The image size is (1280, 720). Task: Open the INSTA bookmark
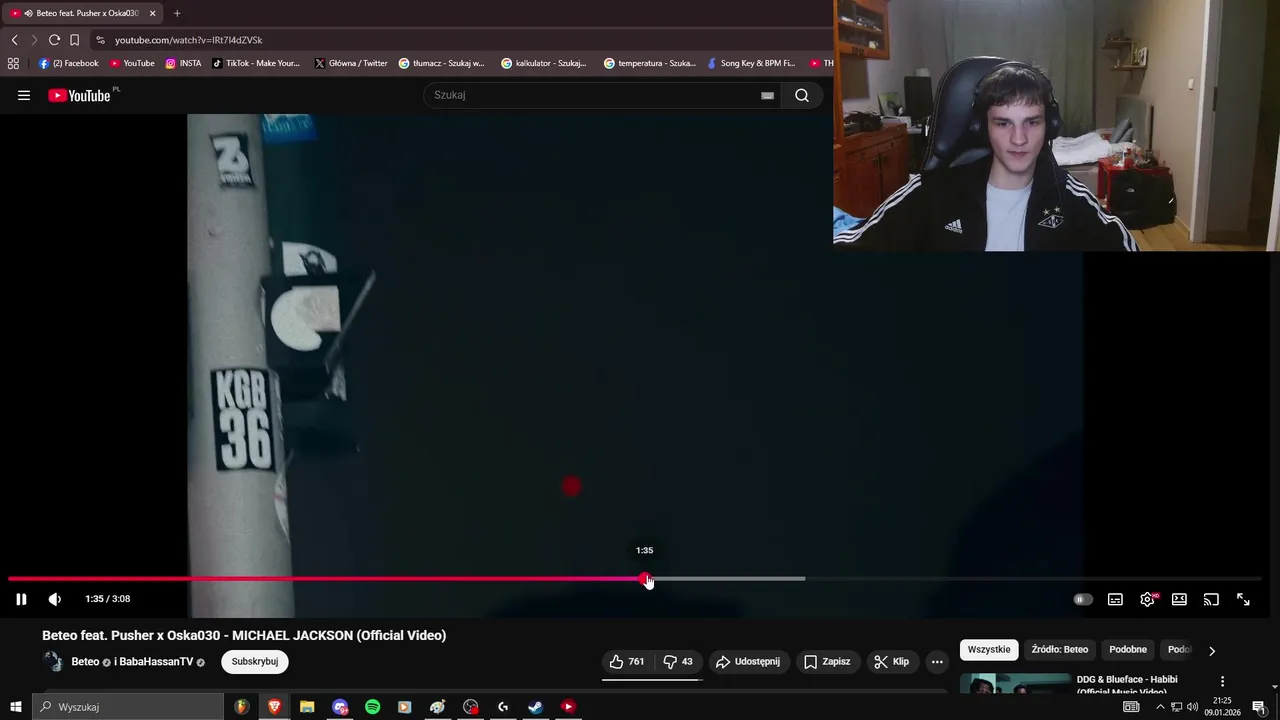pyautogui.click(x=183, y=63)
